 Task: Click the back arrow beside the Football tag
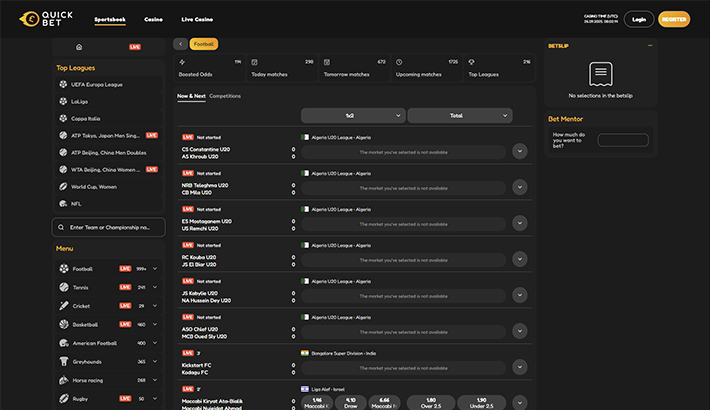pyautogui.click(x=180, y=44)
